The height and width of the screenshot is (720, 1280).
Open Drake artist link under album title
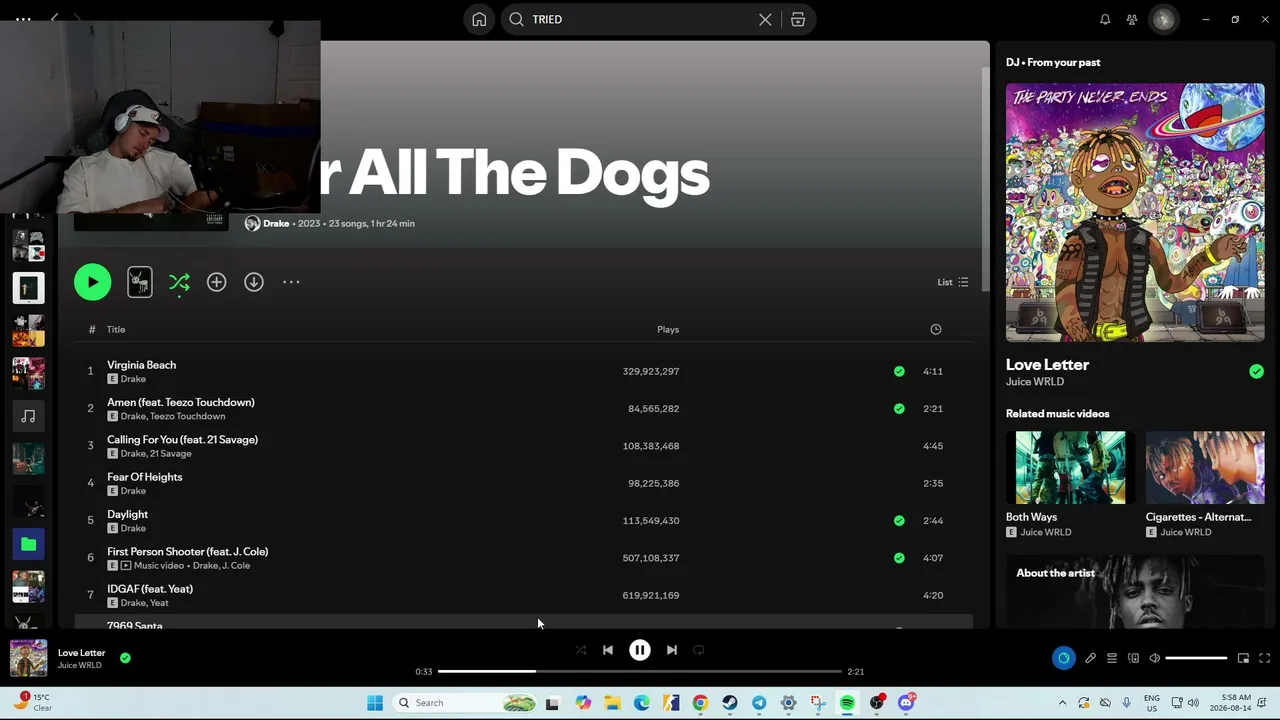point(276,223)
